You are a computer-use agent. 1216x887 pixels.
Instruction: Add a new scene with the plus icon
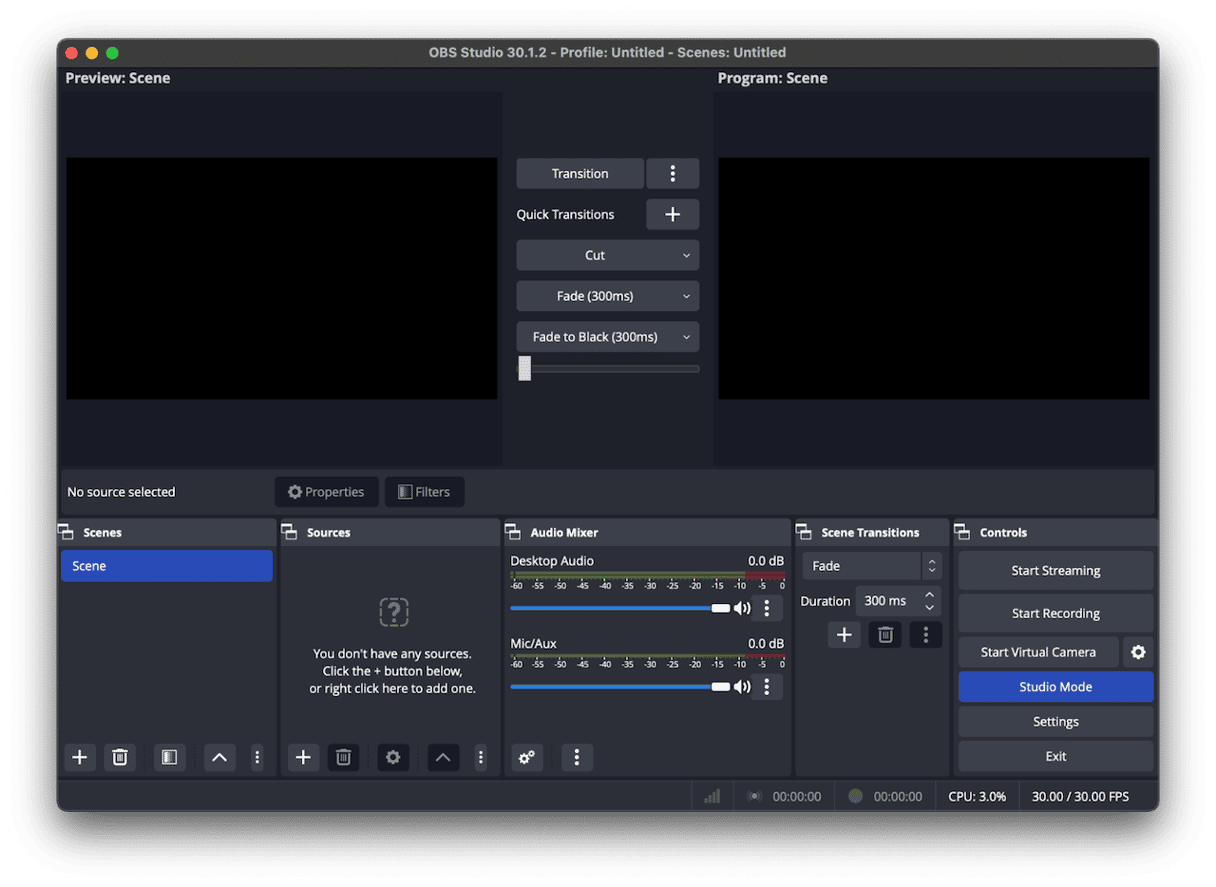[x=79, y=757]
